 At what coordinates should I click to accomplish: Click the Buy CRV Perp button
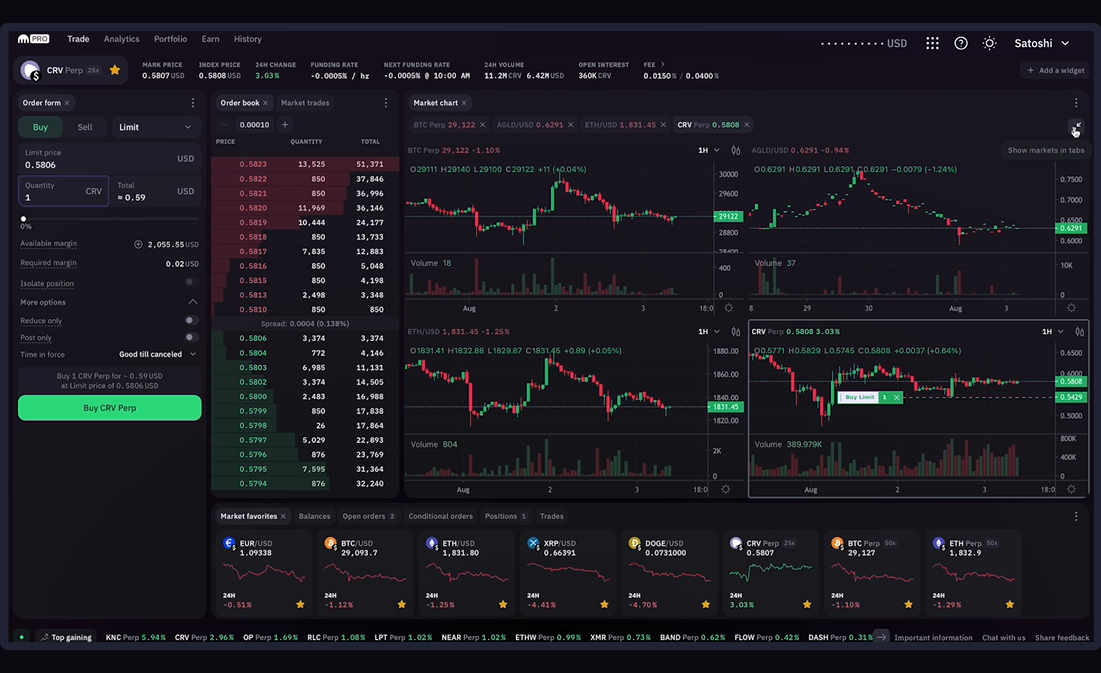tap(110, 408)
